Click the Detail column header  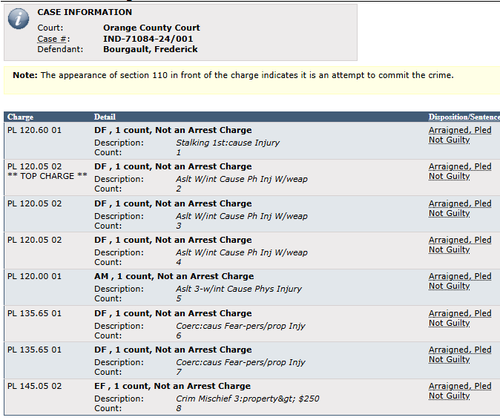pos(105,117)
